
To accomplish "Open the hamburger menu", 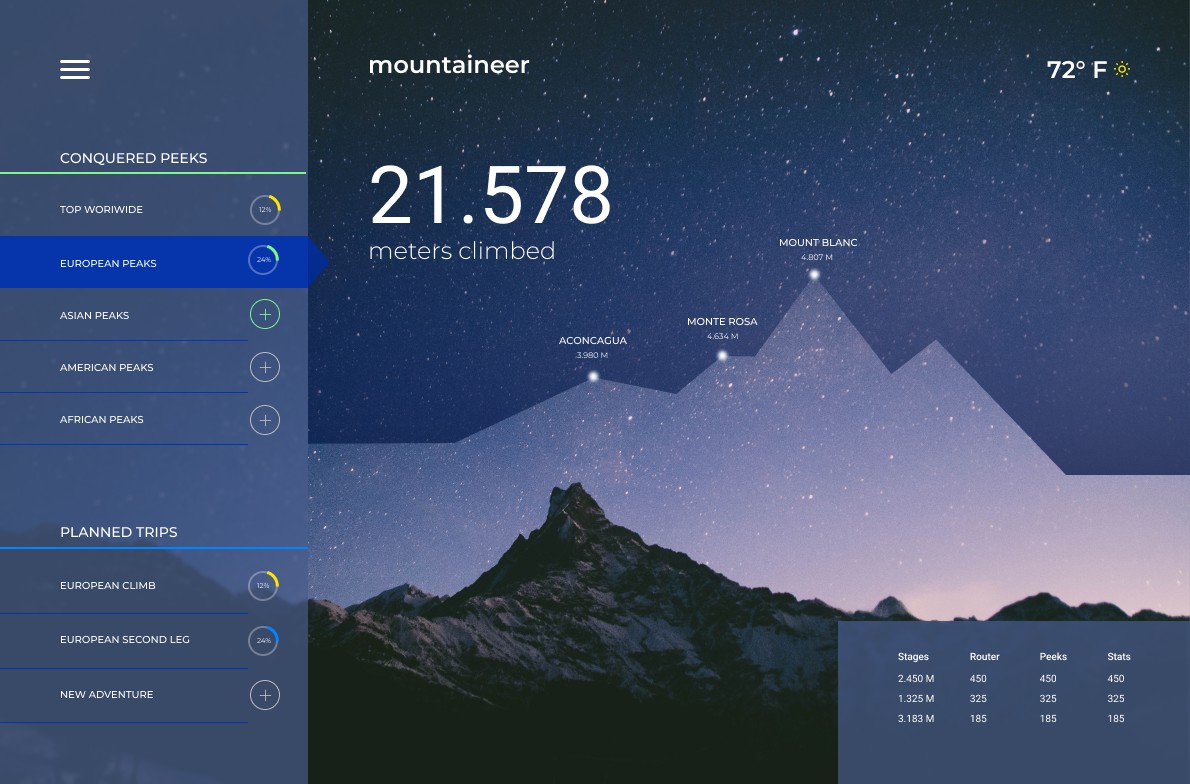I will 75,69.
